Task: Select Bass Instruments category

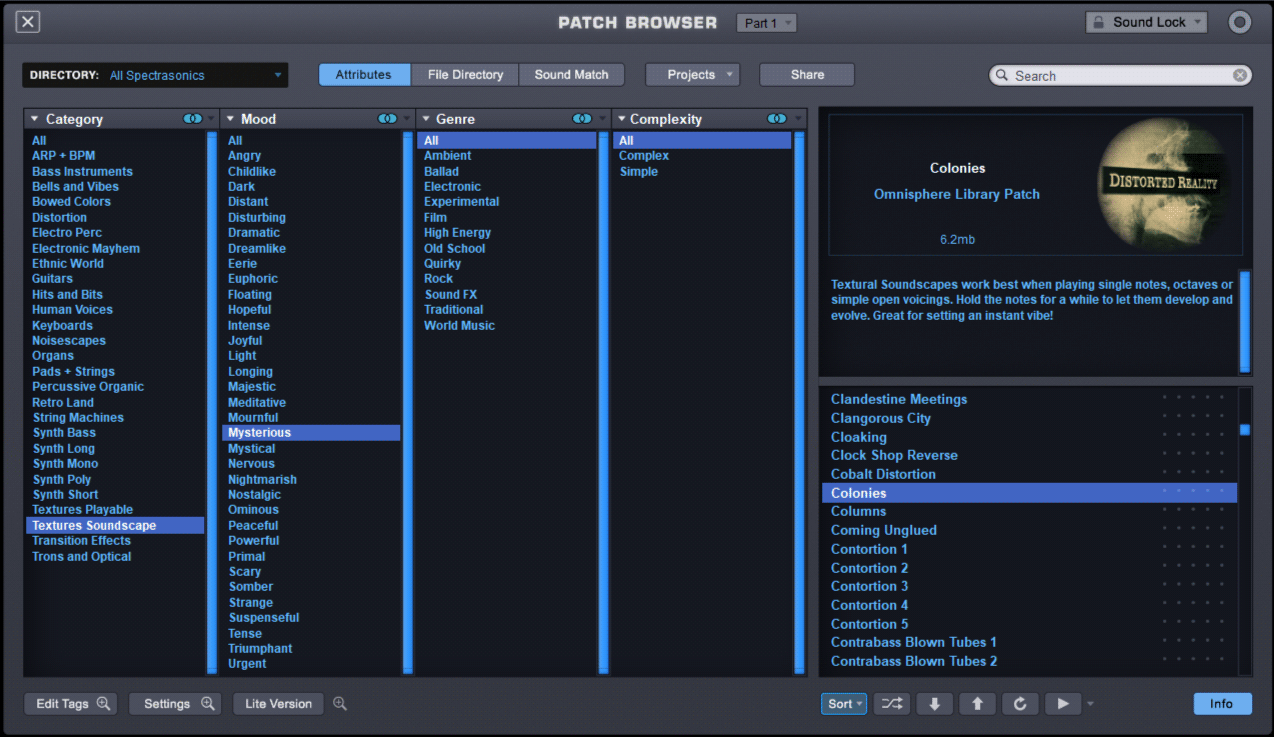Action: (82, 172)
